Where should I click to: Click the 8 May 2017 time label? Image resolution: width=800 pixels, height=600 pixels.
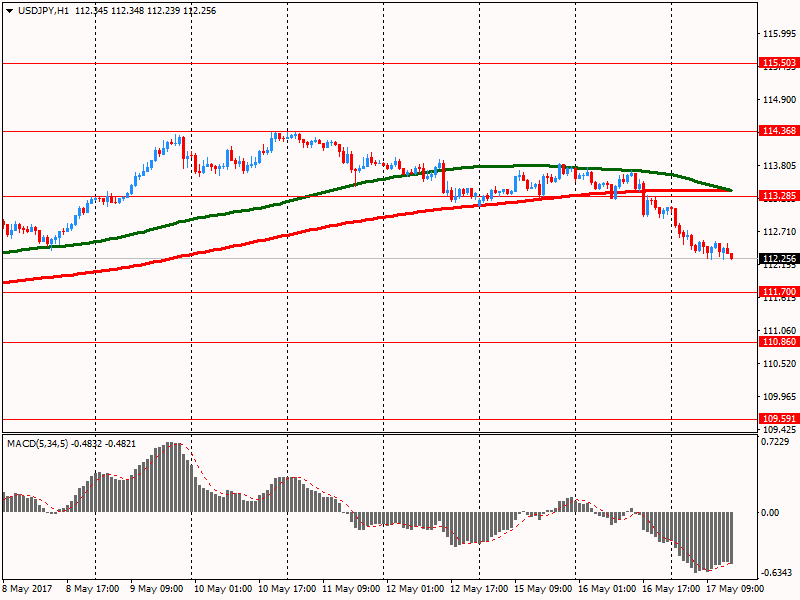[28, 589]
